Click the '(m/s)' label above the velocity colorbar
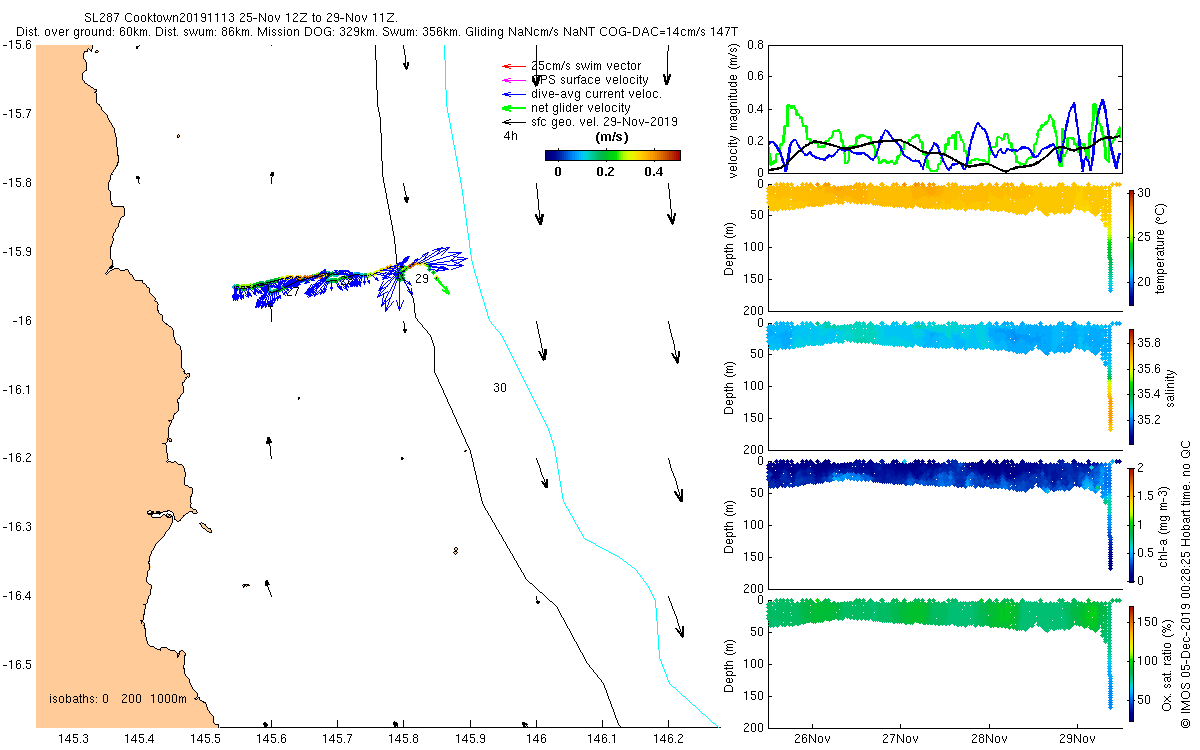 (611, 136)
